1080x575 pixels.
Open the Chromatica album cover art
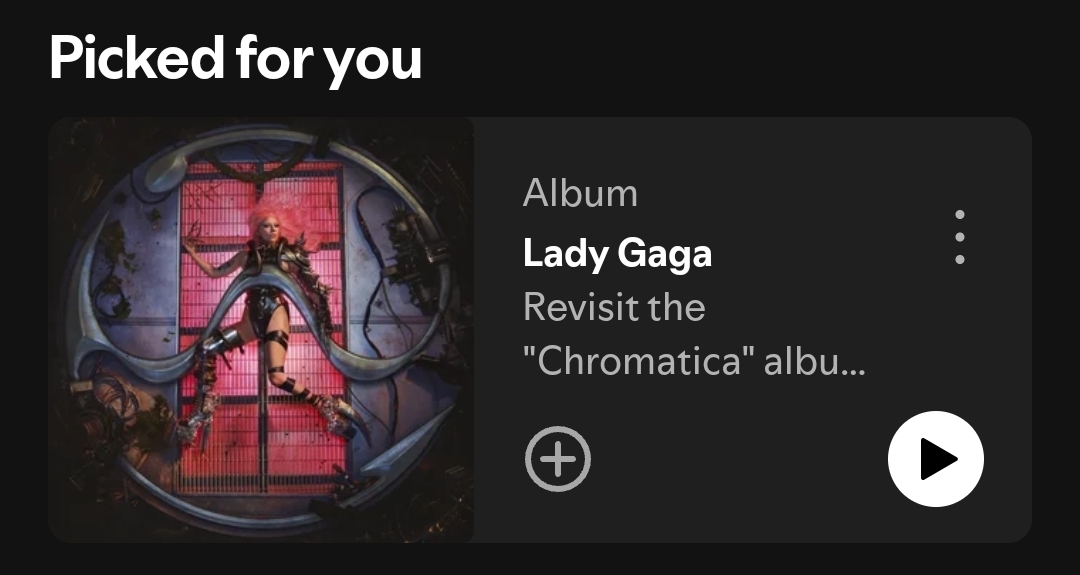(x=261, y=330)
